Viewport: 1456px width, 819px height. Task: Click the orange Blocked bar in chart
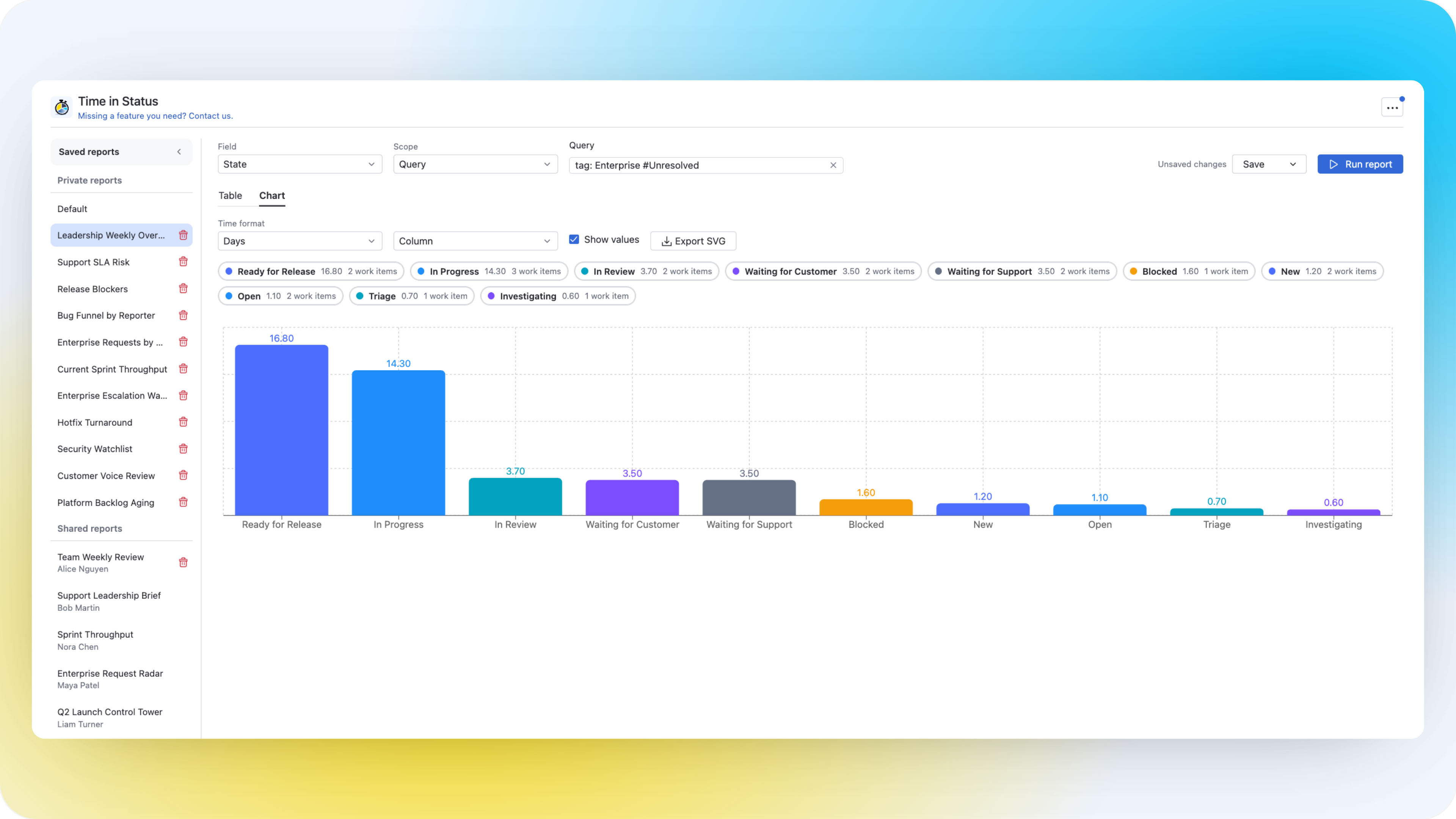(x=865, y=507)
